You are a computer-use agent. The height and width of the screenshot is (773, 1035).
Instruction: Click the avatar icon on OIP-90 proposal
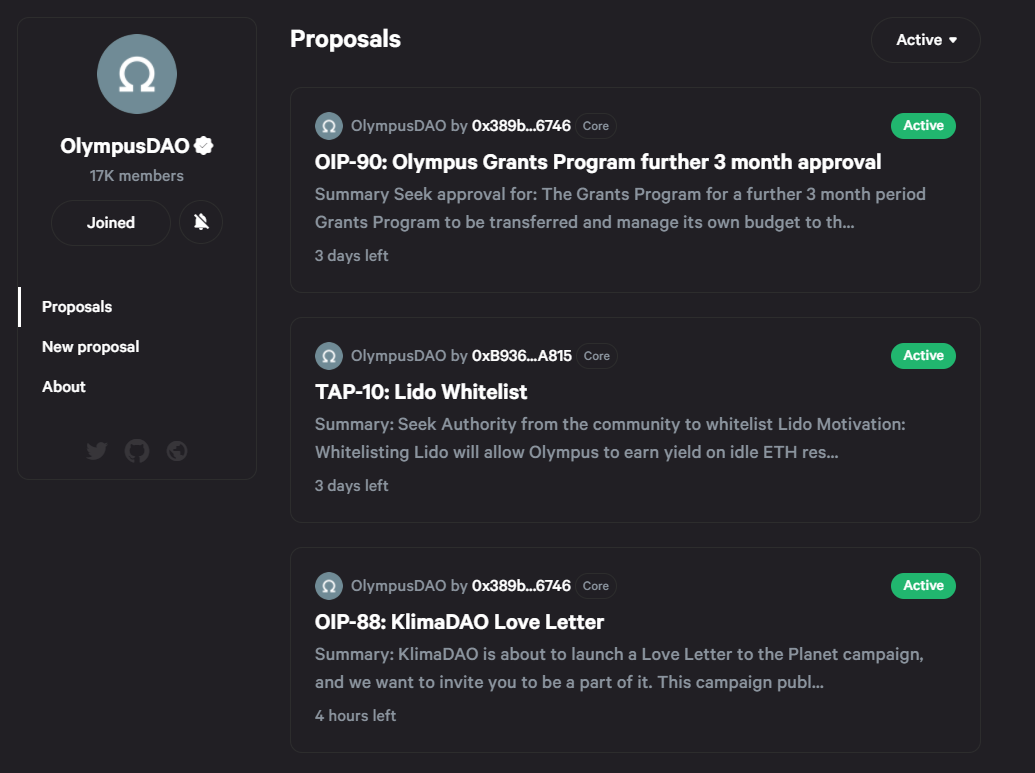329,126
